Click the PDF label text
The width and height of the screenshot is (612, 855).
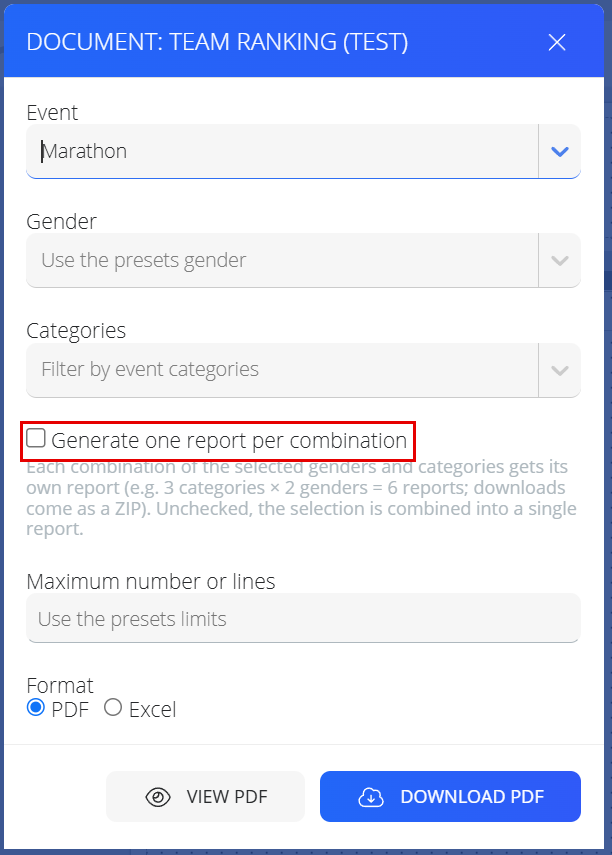[70, 709]
